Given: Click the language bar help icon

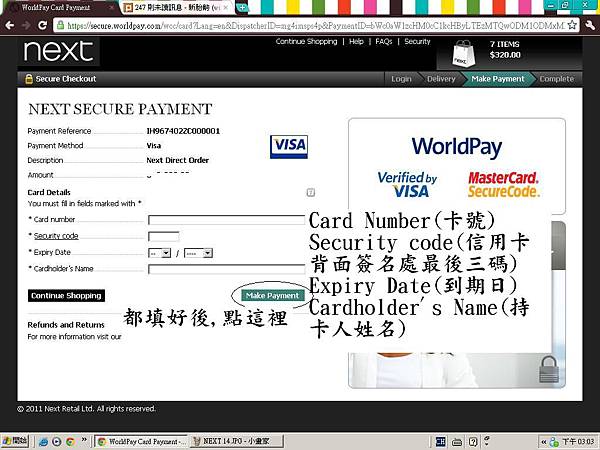Looking at the screenshot, I should pos(473,442).
